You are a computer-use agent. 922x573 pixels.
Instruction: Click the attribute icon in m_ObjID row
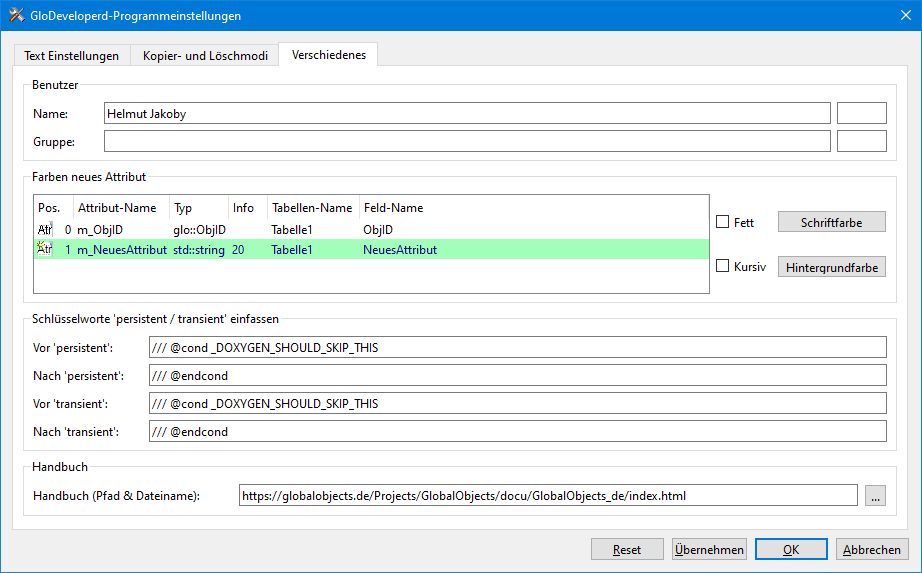tap(45, 229)
